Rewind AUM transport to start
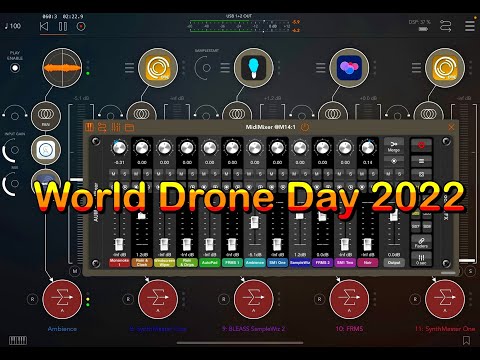This screenshot has width=480, height=360. click(x=44, y=26)
